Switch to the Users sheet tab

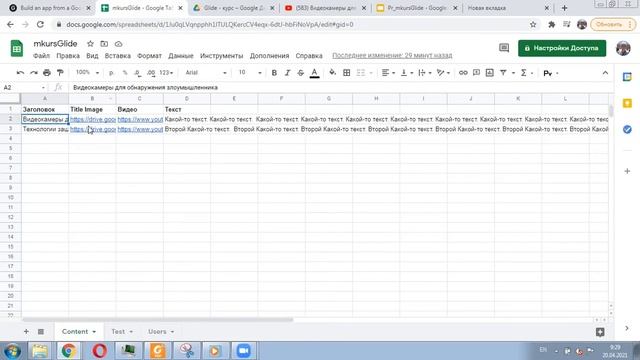[x=161, y=331]
